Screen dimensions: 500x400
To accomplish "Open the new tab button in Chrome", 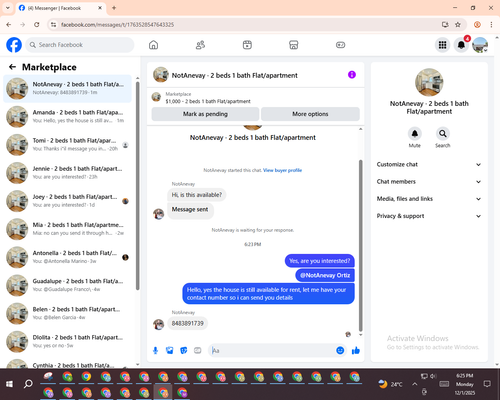I will pos(114,8).
